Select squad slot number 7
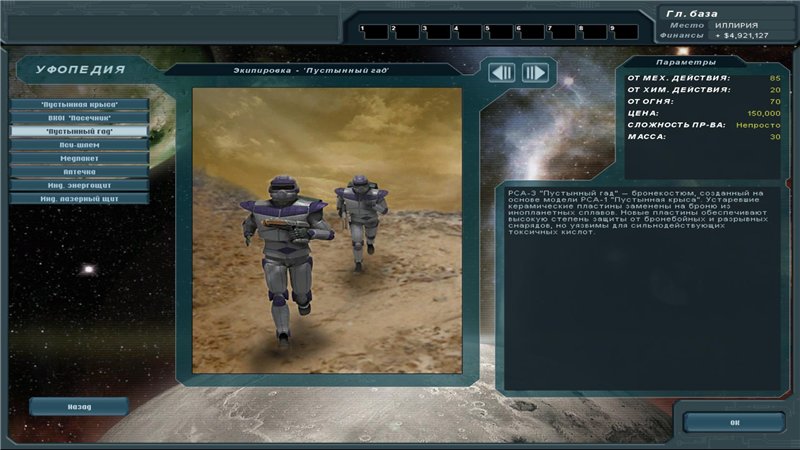The width and height of the screenshot is (800, 450). 562,32
